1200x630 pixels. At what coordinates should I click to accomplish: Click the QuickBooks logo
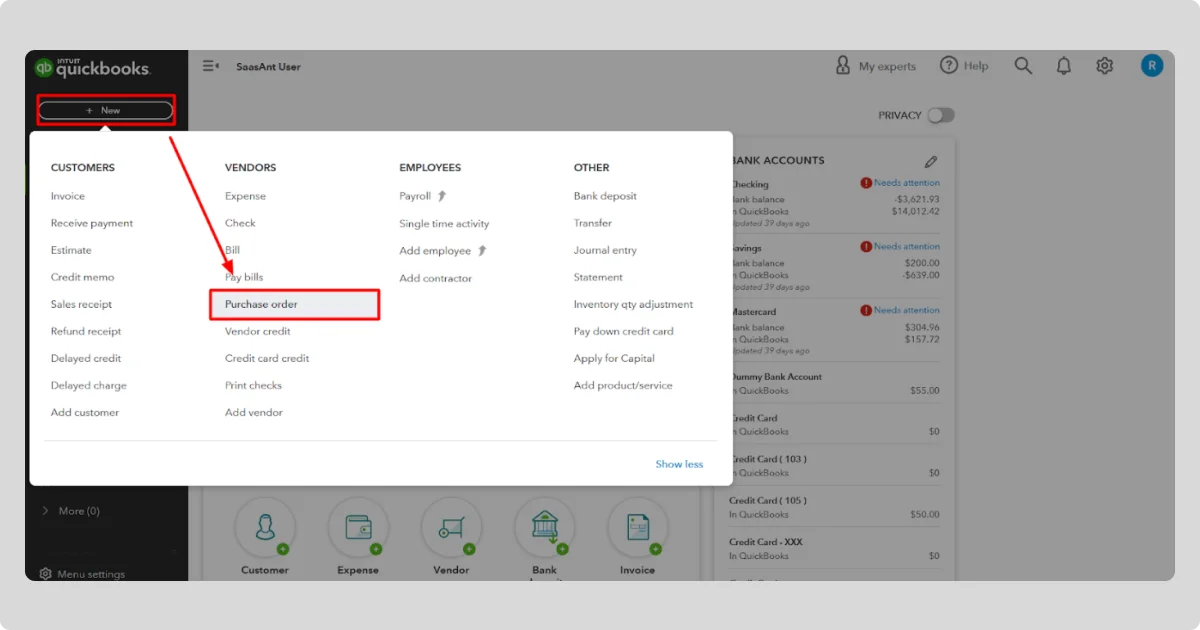tap(92, 68)
